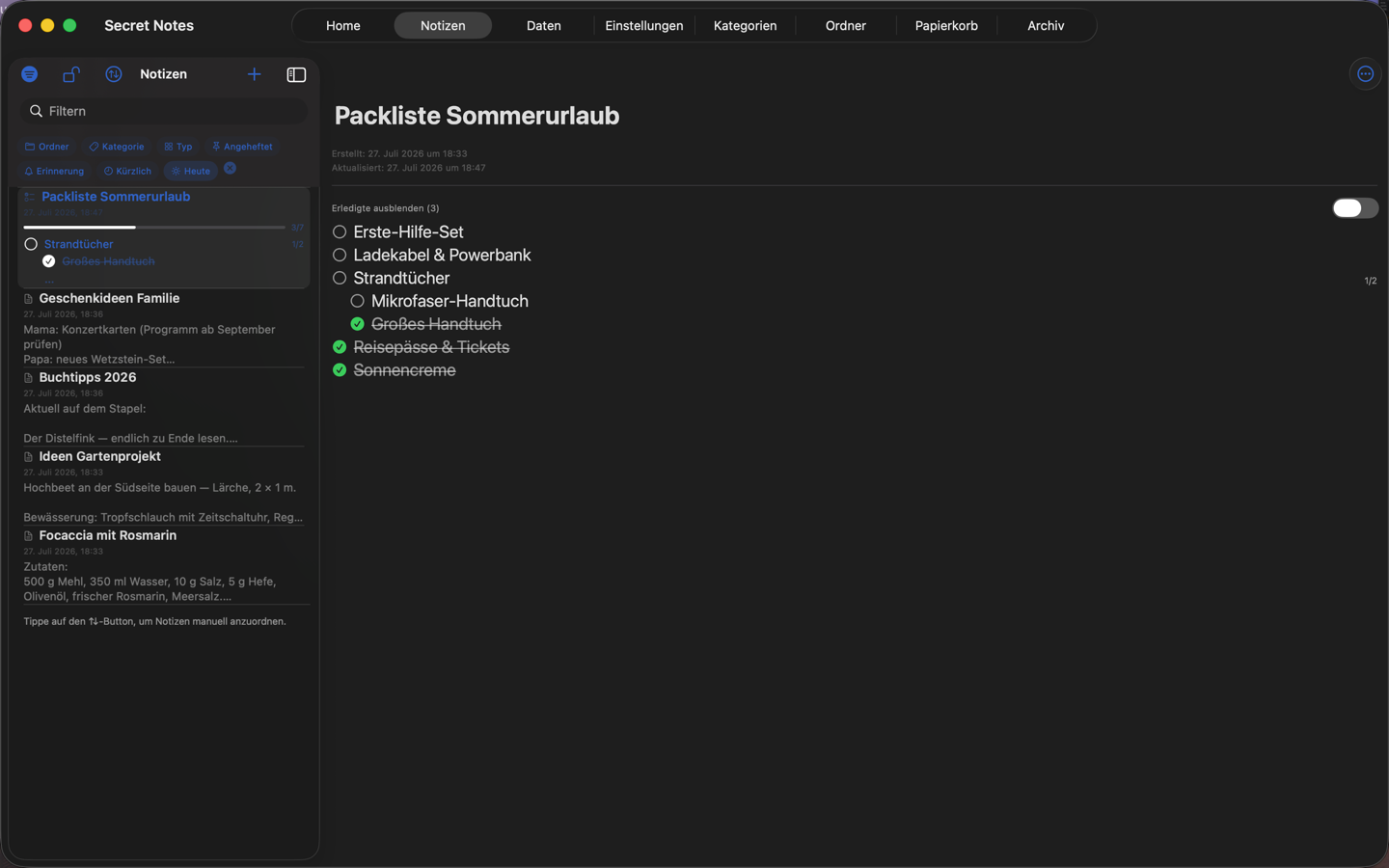Click the unlocked padlock icon
Screen dimensions: 1389x868
[71, 74]
